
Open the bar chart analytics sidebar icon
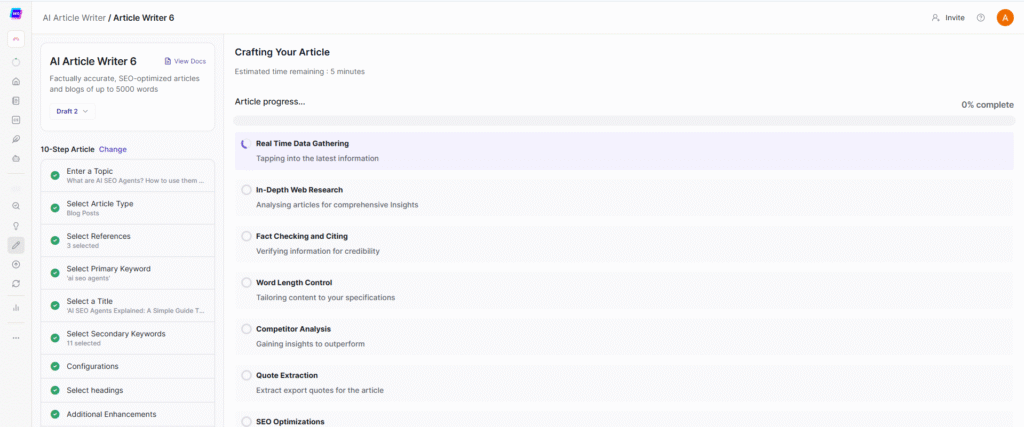tap(16, 308)
